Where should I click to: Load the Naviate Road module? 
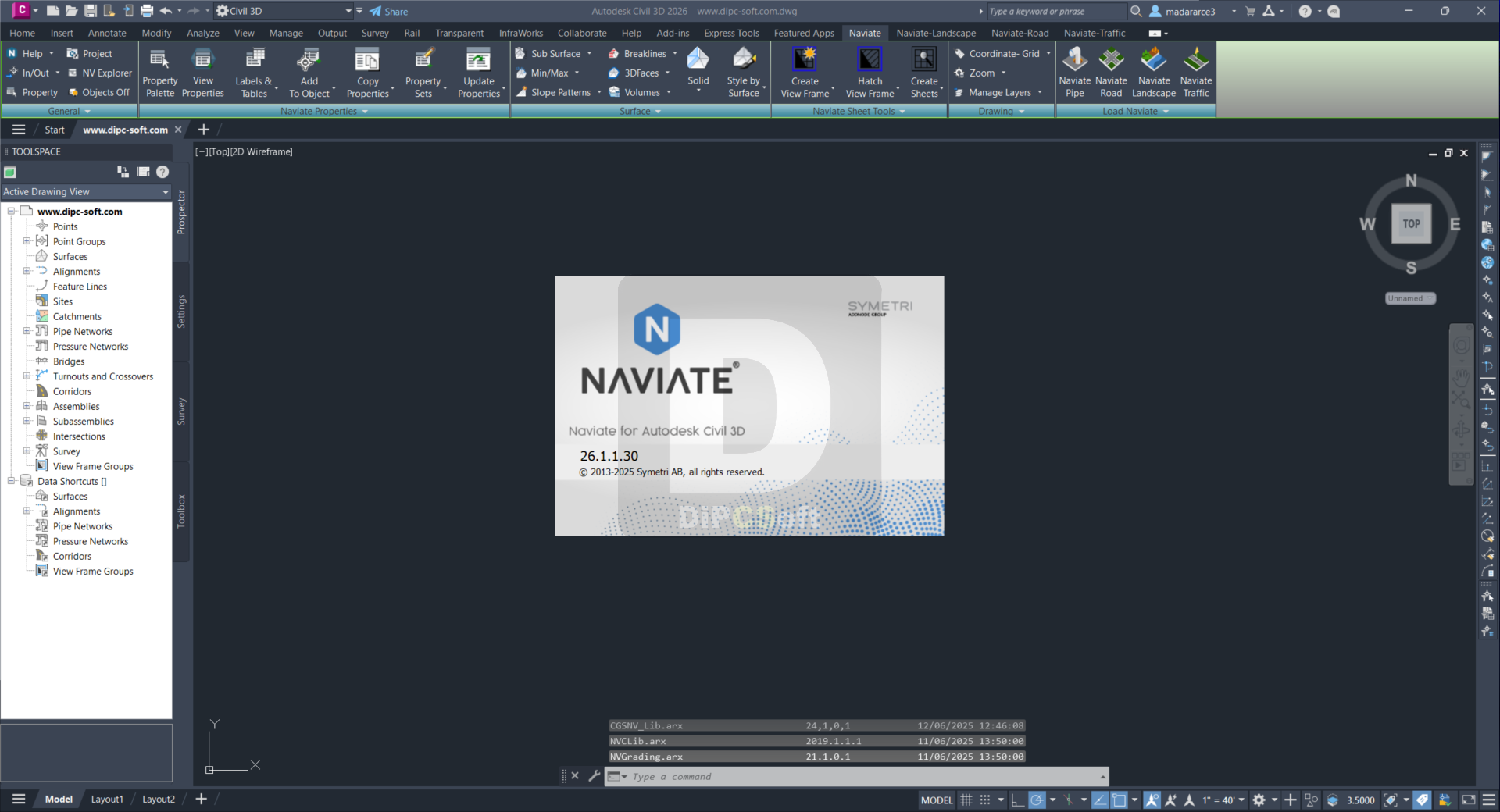(1111, 73)
